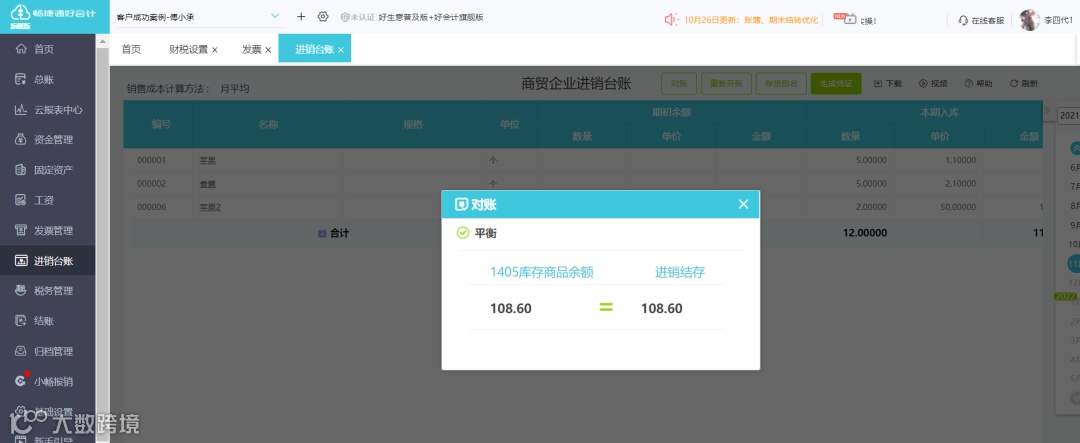Click the 名称 column header
1080x443 pixels.
pyautogui.click(x=268, y=125)
